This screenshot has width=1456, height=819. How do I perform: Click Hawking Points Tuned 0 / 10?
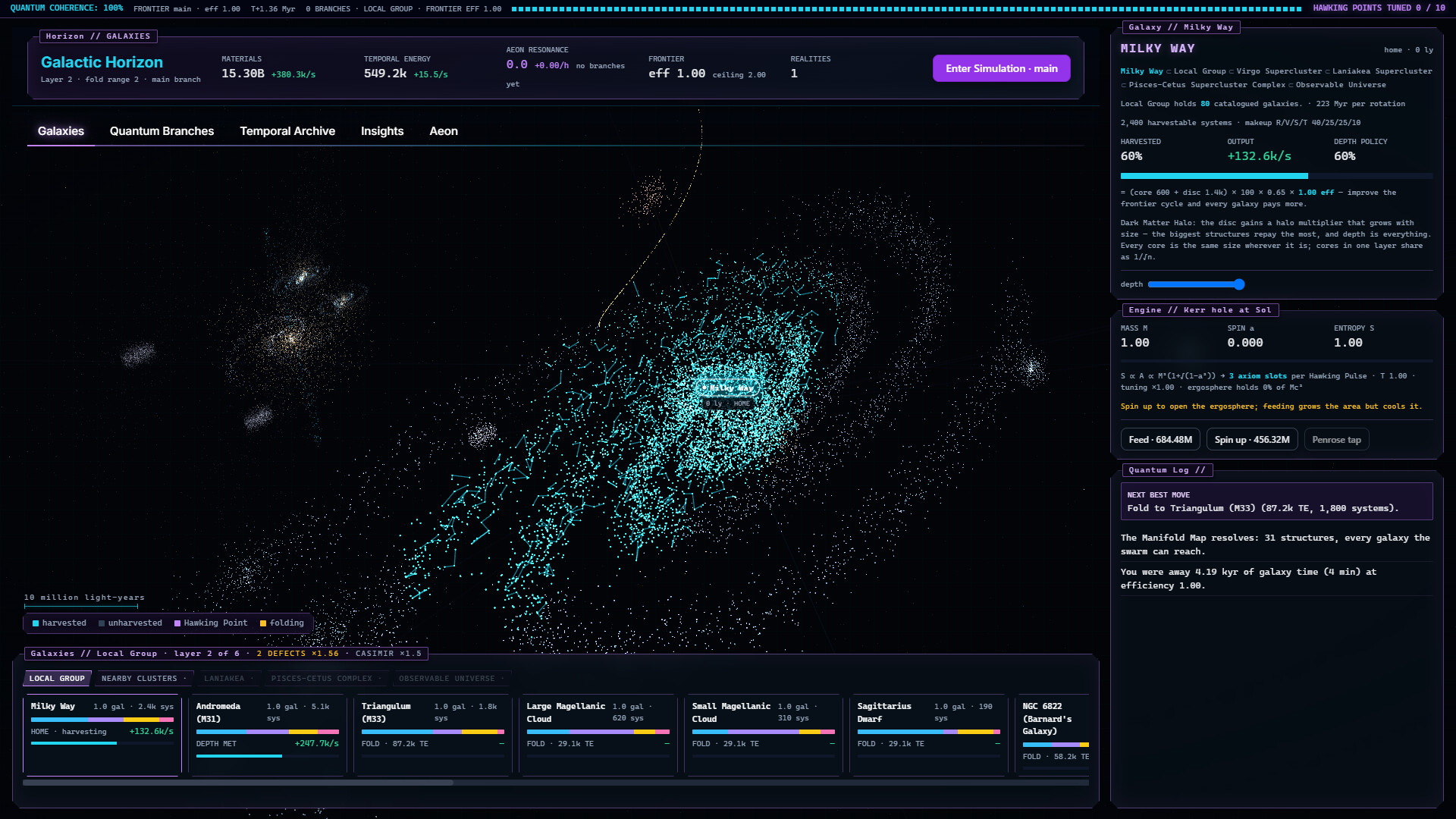point(1379,8)
